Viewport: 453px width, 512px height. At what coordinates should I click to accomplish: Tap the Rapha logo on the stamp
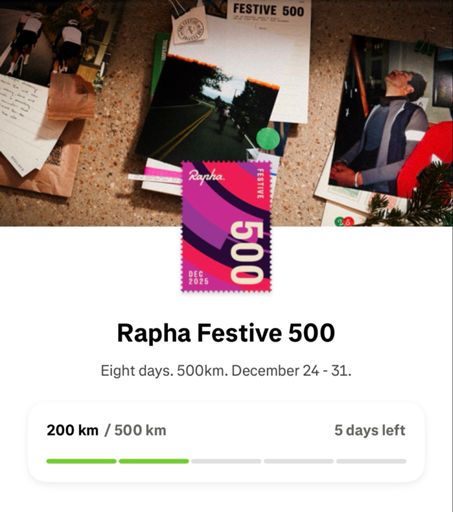[x=206, y=176]
